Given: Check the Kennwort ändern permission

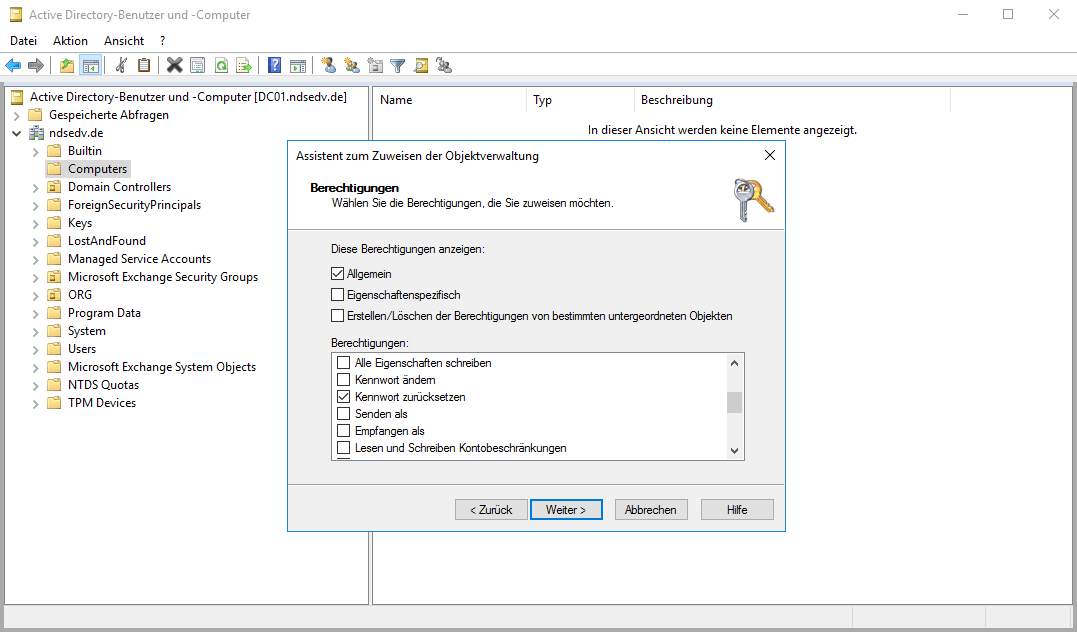Looking at the screenshot, I should 344,380.
